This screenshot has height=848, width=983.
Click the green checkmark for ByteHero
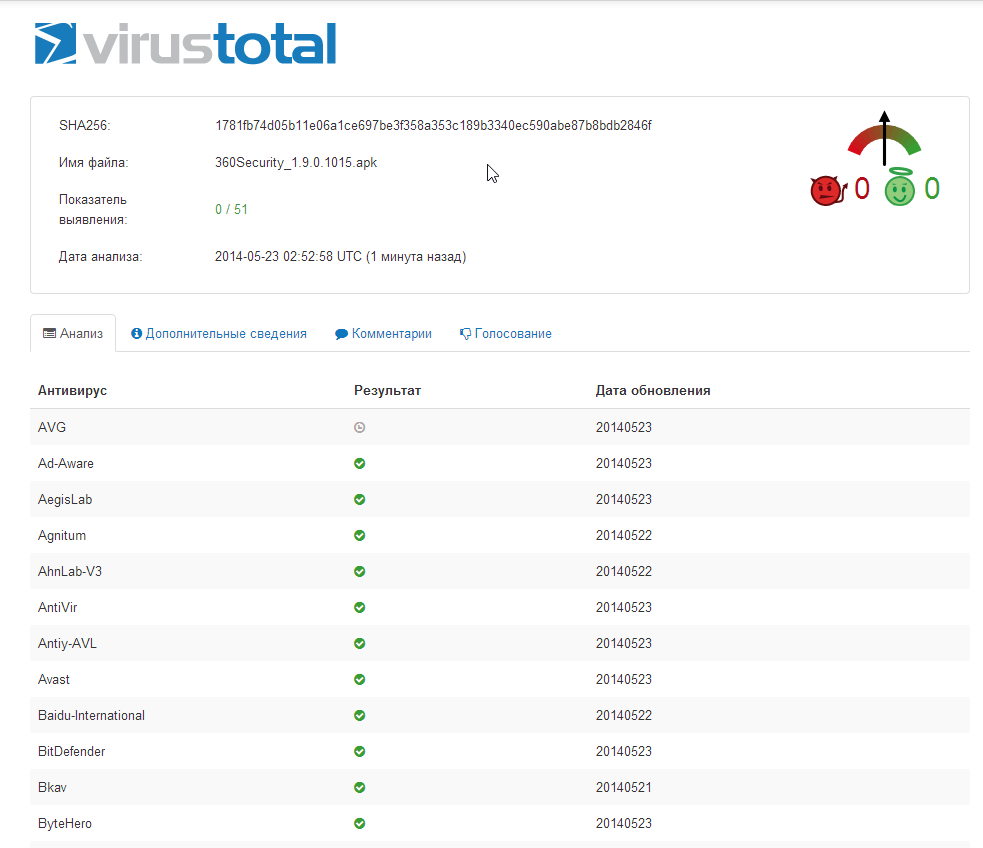tap(360, 823)
